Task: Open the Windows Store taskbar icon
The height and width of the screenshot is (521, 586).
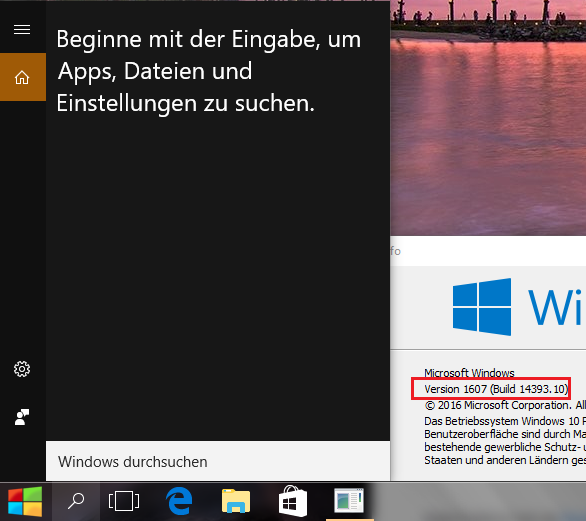Action: (293, 502)
